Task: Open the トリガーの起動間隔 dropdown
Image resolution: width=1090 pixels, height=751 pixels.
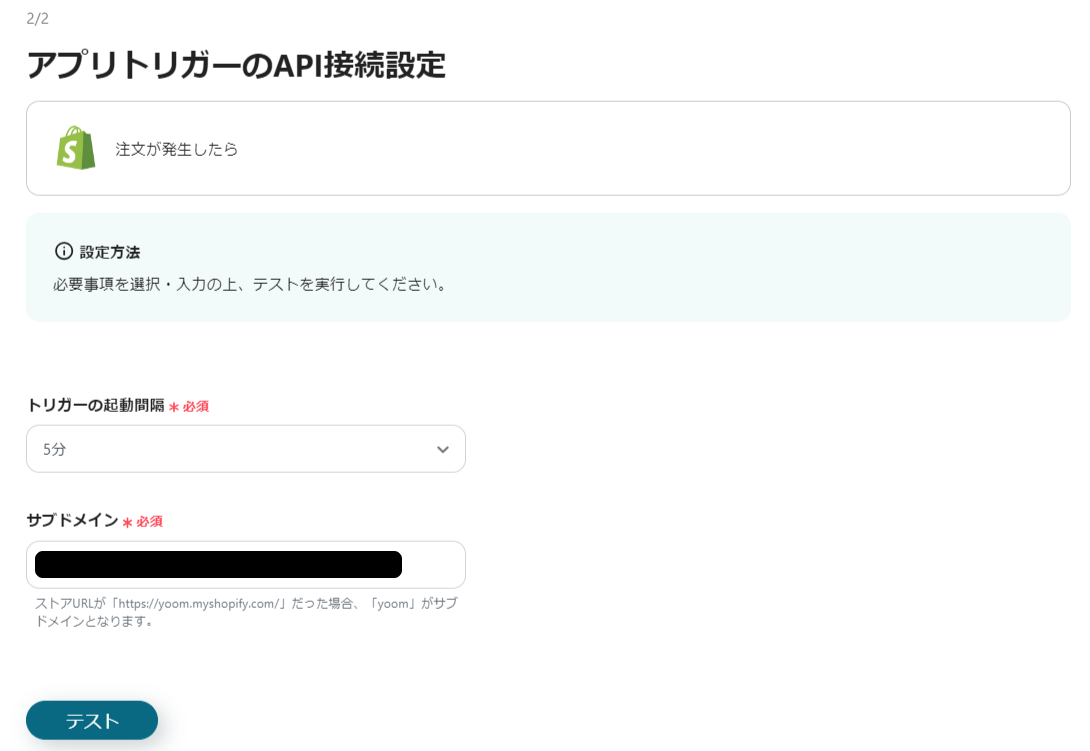Action: (x=246, y=449)
